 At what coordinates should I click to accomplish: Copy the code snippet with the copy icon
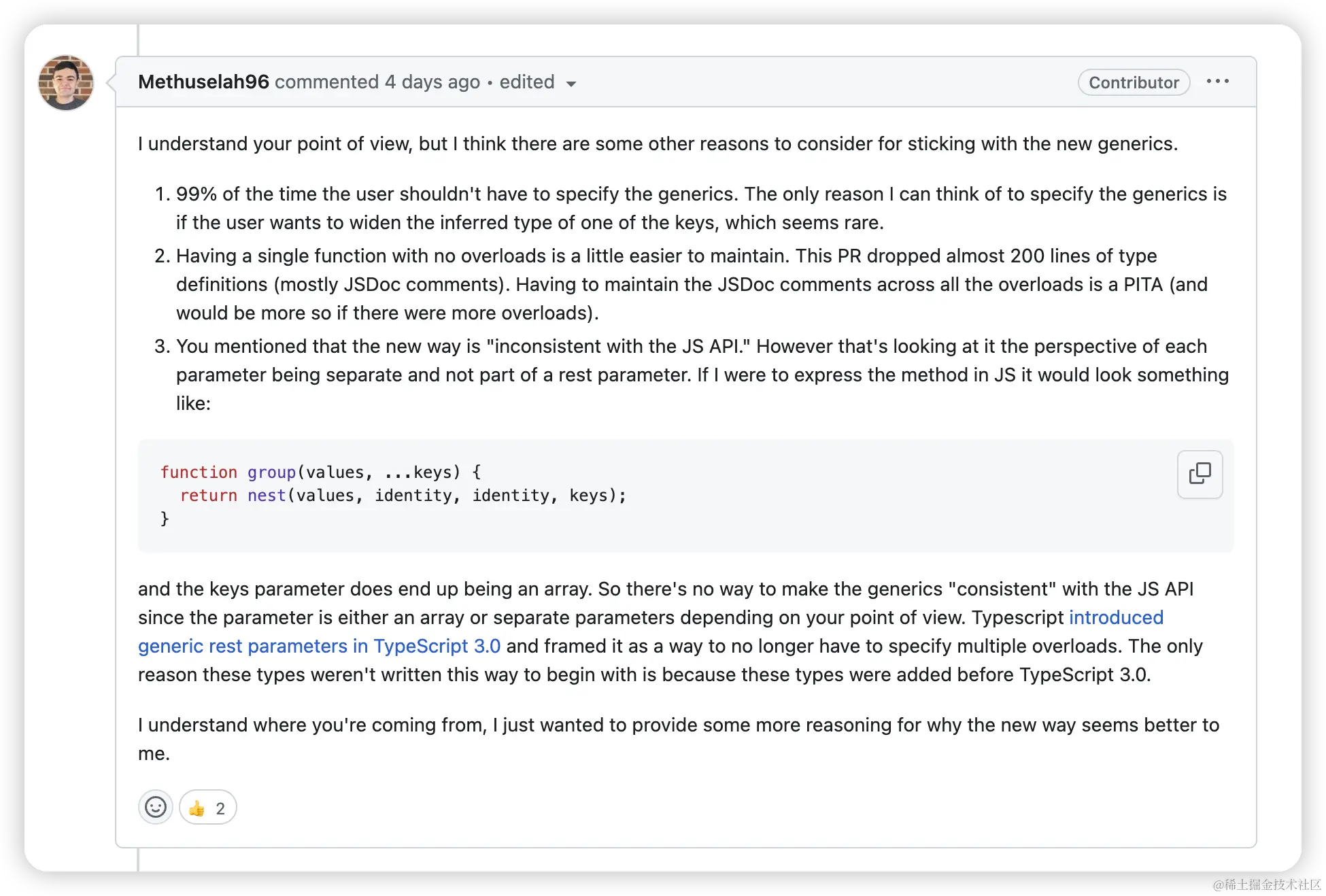click(1200, 474)
